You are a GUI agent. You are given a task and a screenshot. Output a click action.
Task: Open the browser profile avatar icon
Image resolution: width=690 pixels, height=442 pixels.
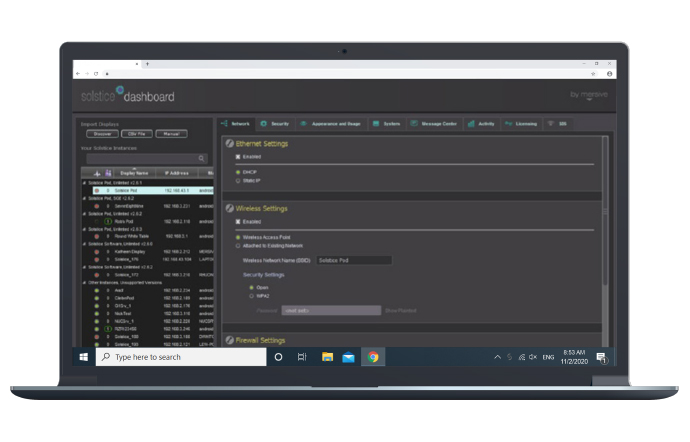click(609, 74)
